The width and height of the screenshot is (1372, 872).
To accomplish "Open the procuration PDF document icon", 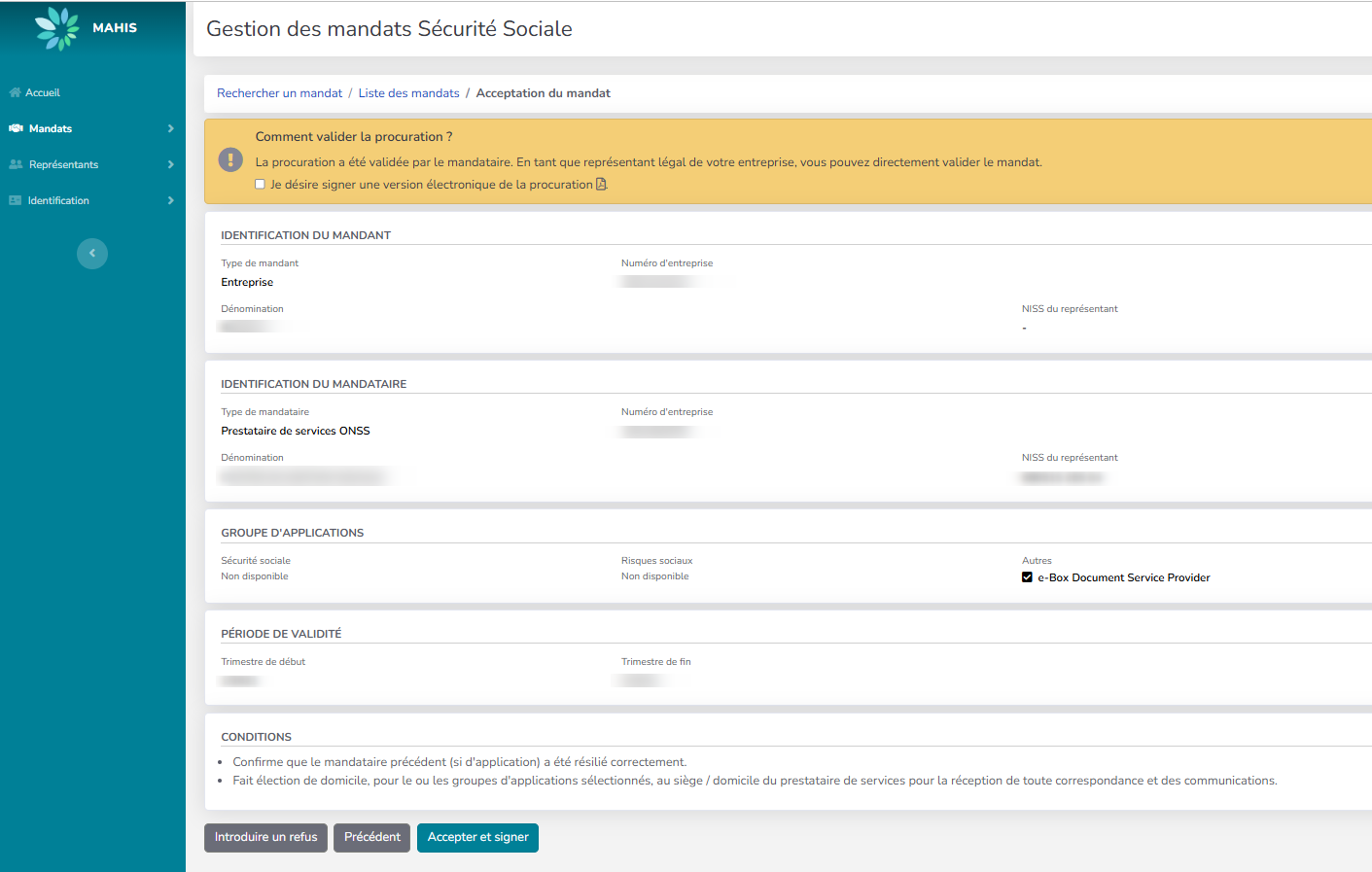I will click(x=601, y=185).
